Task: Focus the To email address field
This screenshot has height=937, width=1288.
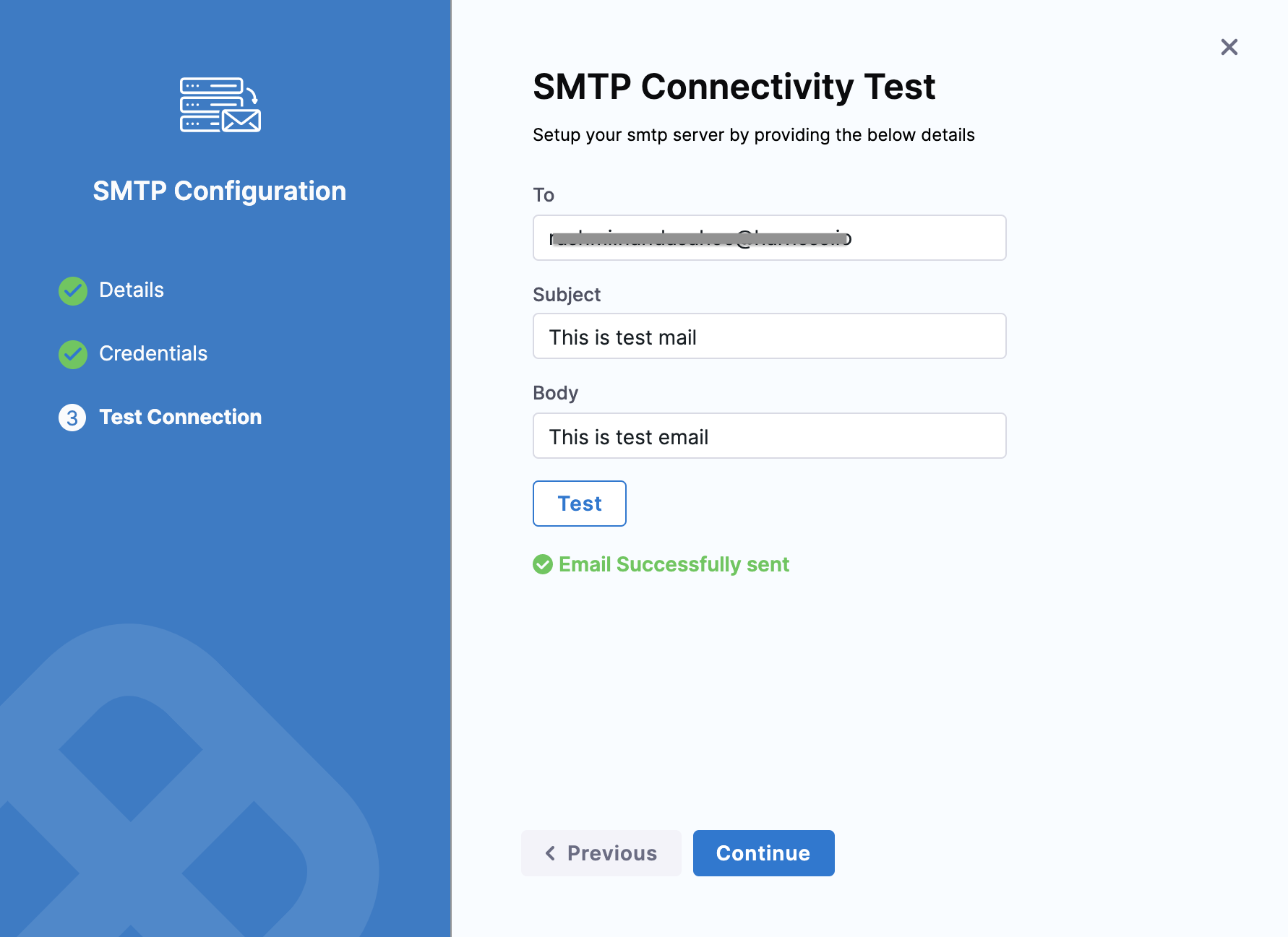Action: pyautogui.click(x=769, y=238)
